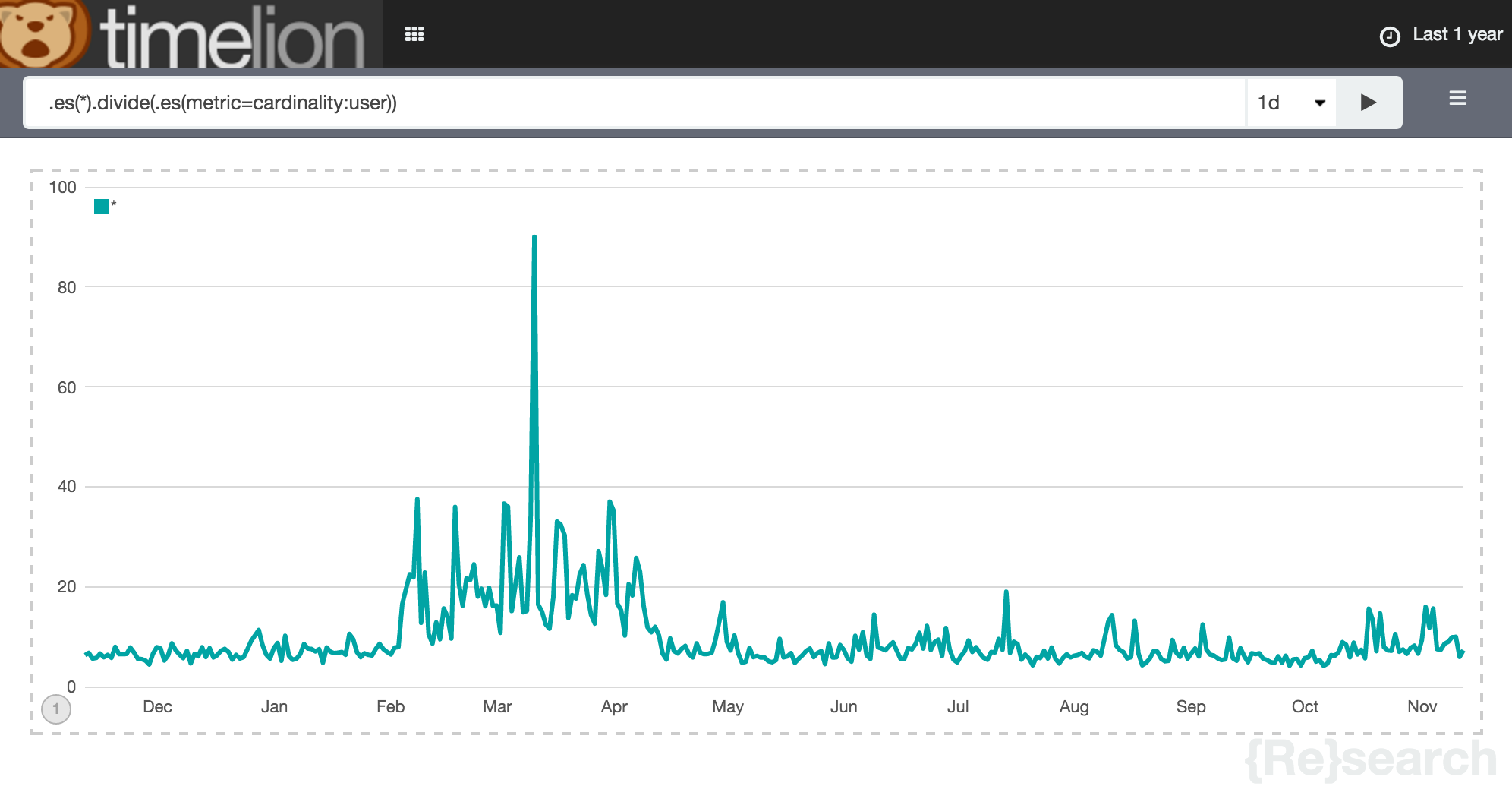Click the Feb axis label
Screen dimensions: 1512x805
pos(390,707)
